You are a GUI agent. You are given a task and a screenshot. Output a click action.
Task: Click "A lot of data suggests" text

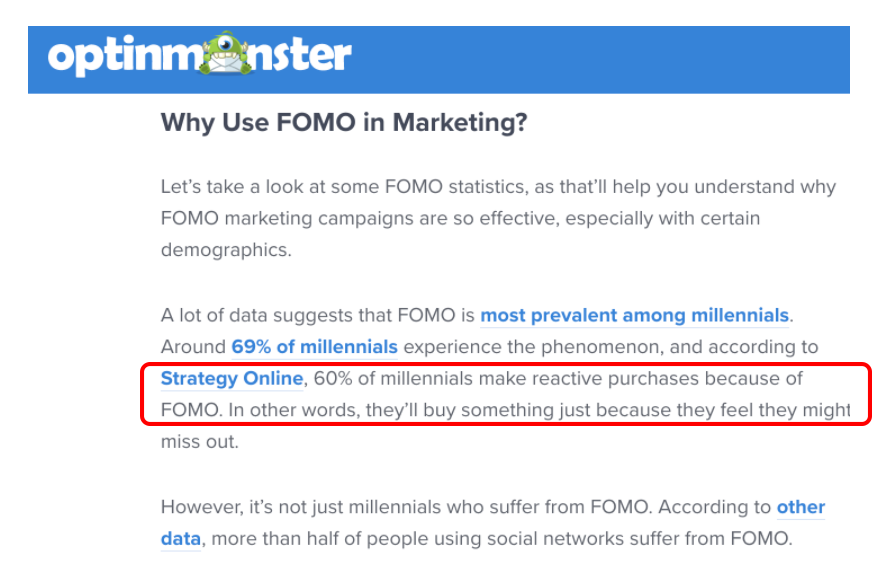[x=259, y=315]
